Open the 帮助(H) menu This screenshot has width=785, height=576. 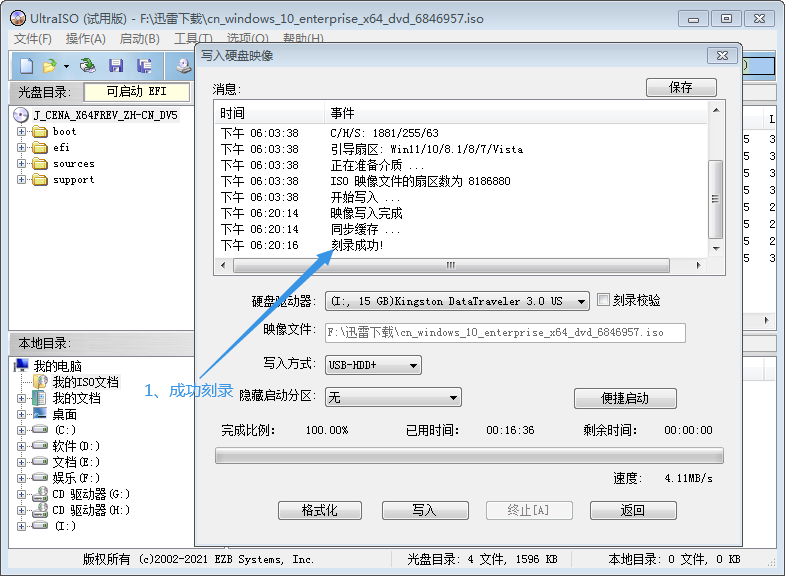(303, 39)
